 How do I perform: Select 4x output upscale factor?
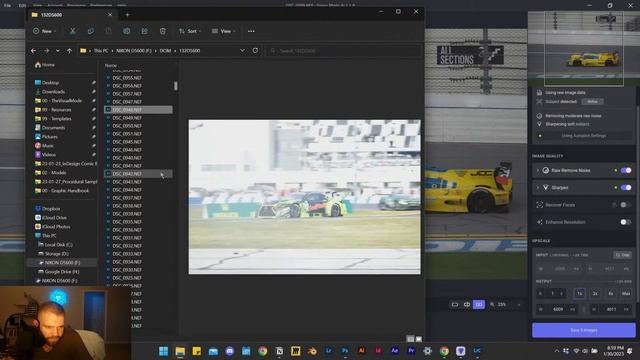click(x=611, y=293)
